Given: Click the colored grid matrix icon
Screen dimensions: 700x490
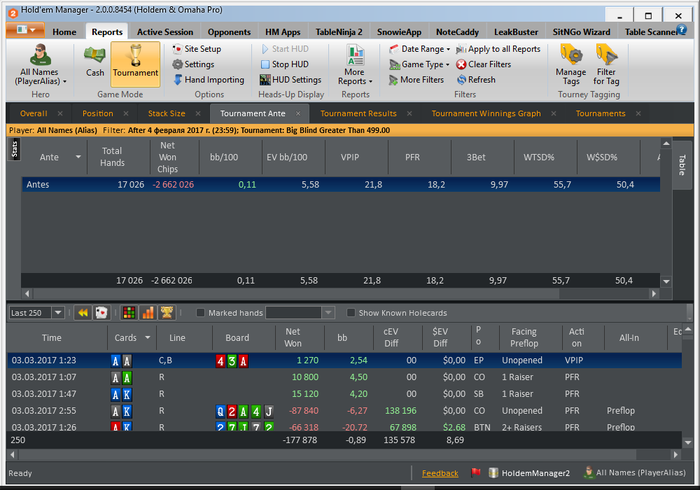Looking at the screenshot, I should (x=129, y=313).
